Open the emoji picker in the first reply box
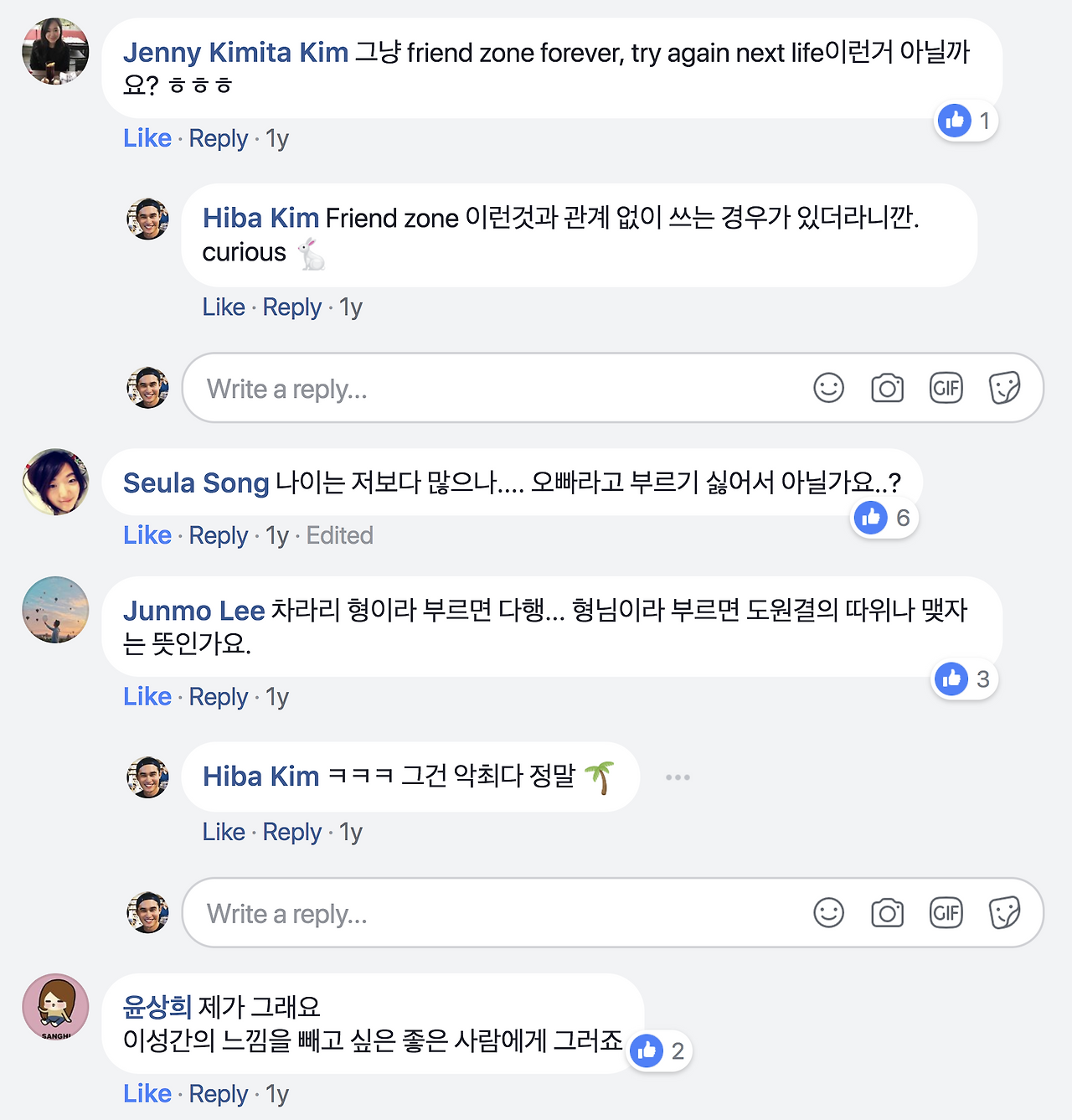Viewport: 1072px width, 1120px height. pos(828,388)
